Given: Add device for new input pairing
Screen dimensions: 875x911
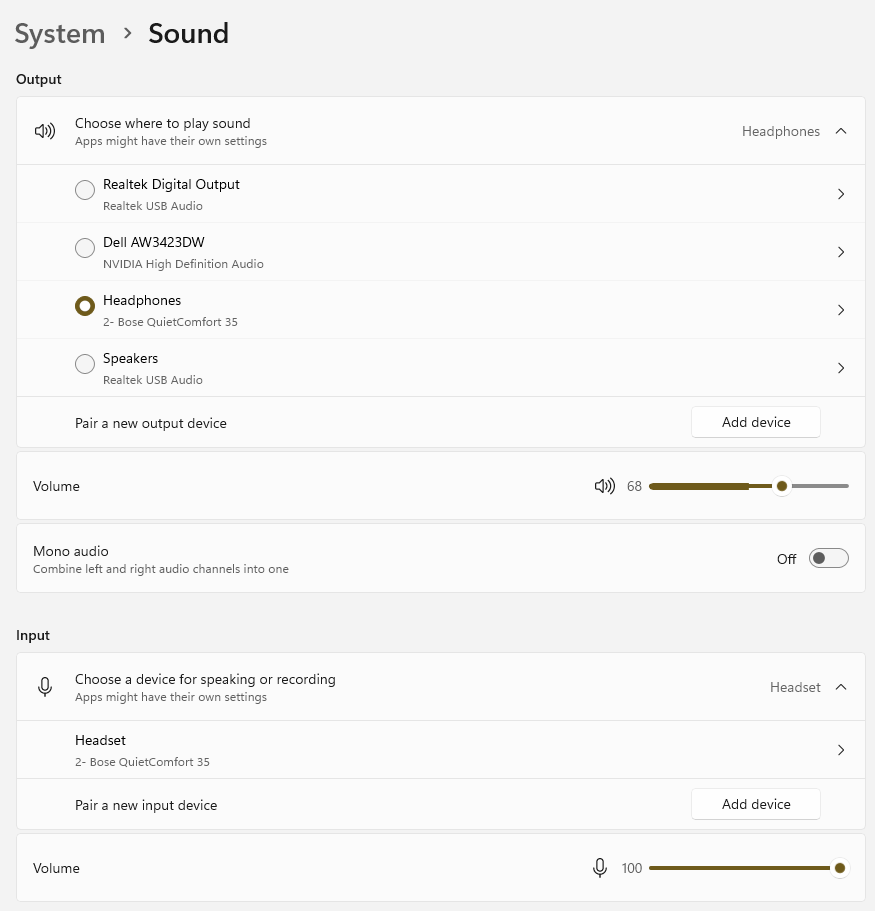Looking at the screenshot, I should (x=755, y=804).
